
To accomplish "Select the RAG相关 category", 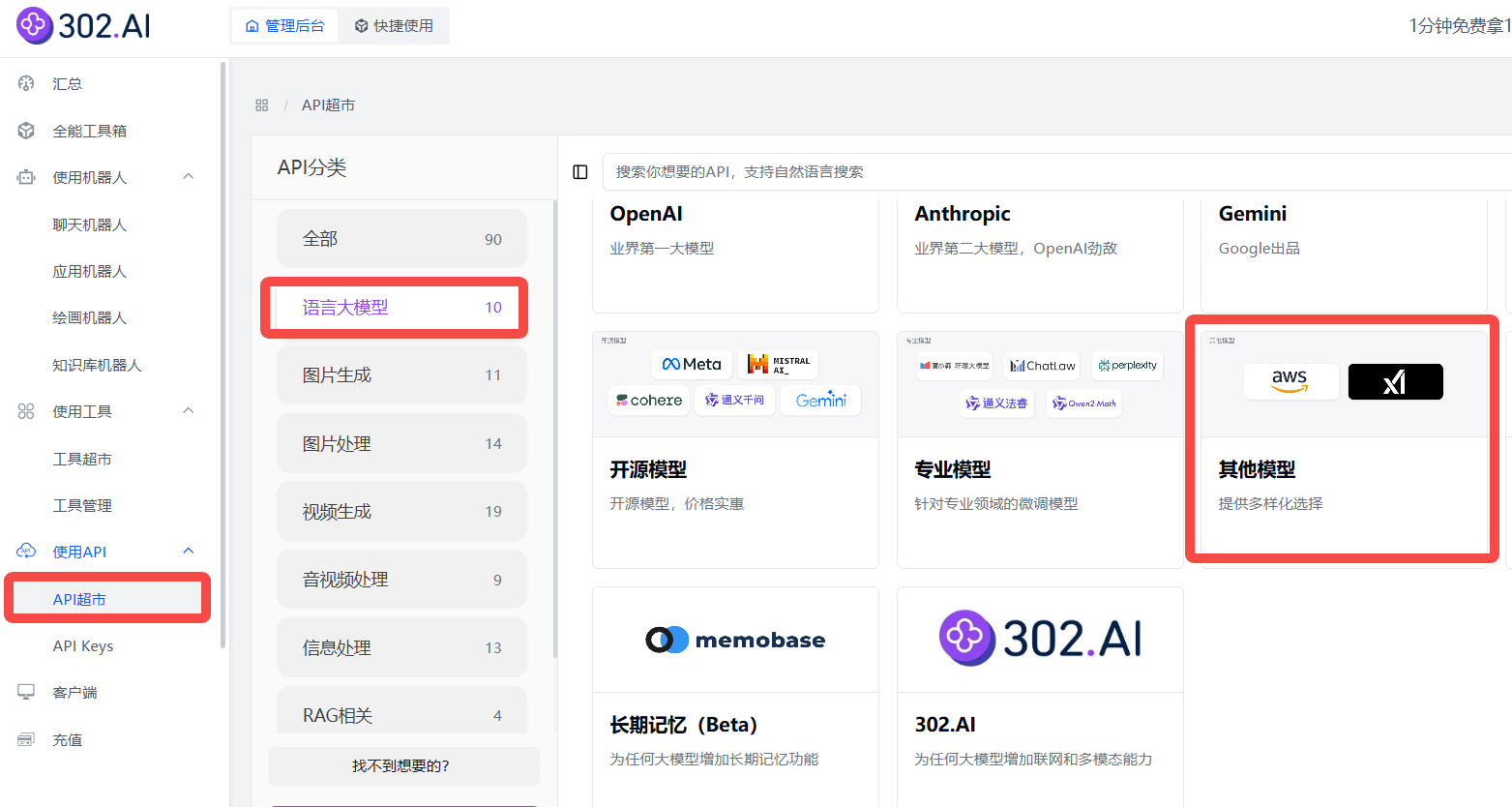I will point(401,711).
